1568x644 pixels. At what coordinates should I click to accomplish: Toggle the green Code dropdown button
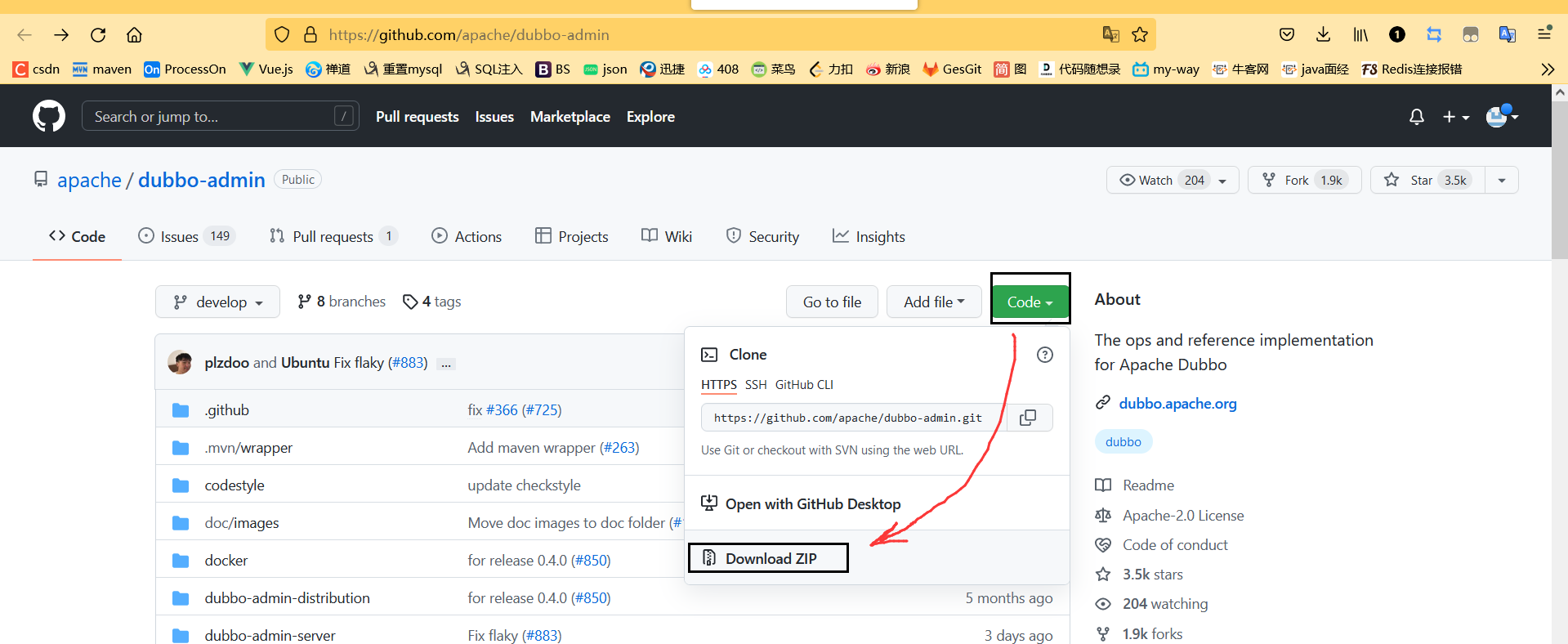tap(1030, 302)
